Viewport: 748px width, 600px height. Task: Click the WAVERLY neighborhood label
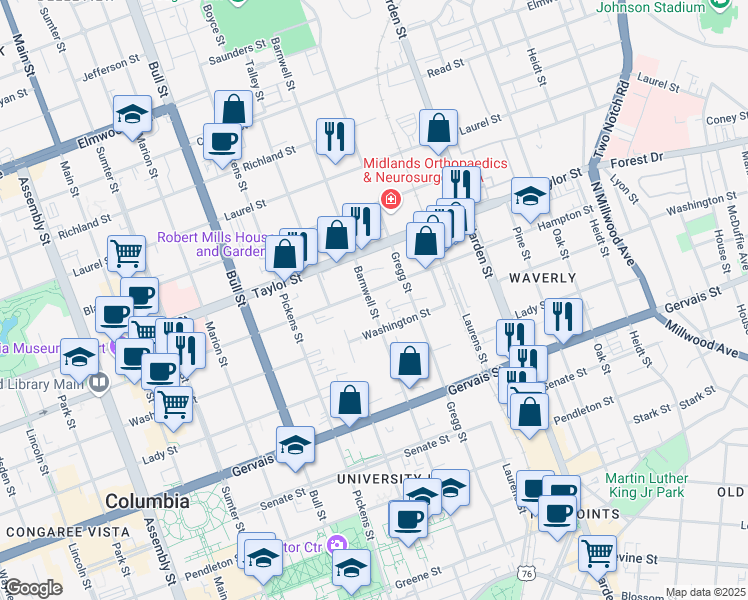click(x=542, y=278)
